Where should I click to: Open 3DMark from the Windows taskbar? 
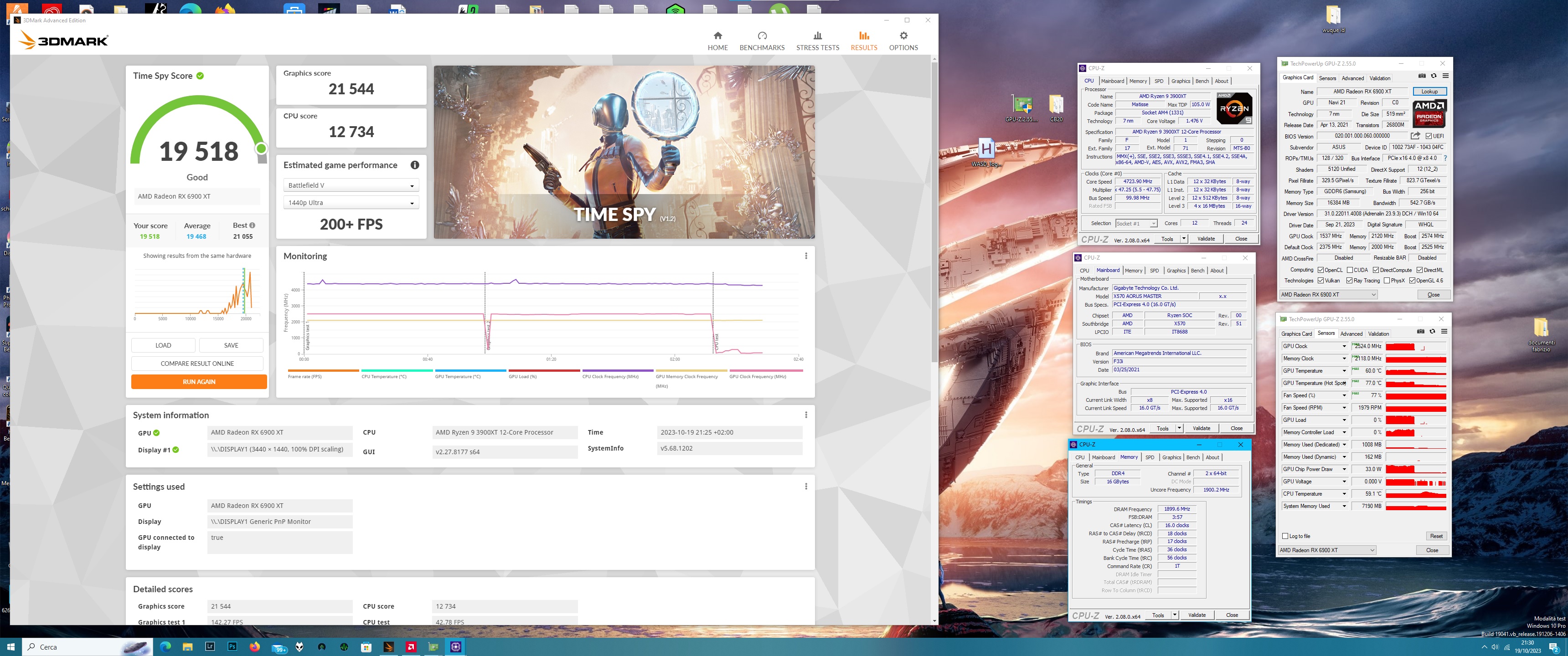click(x=388, y=646)
